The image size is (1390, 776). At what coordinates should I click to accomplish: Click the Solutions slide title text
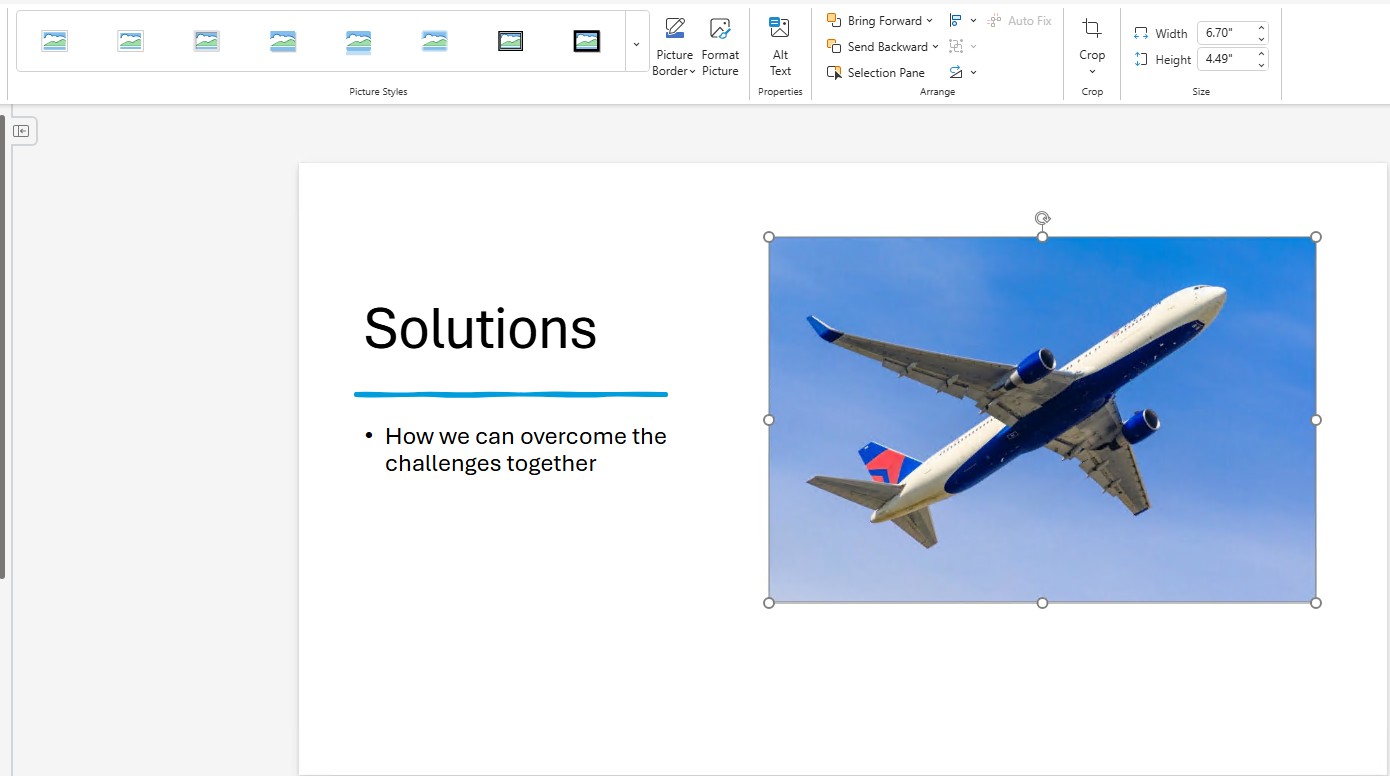tap(480, 328)
